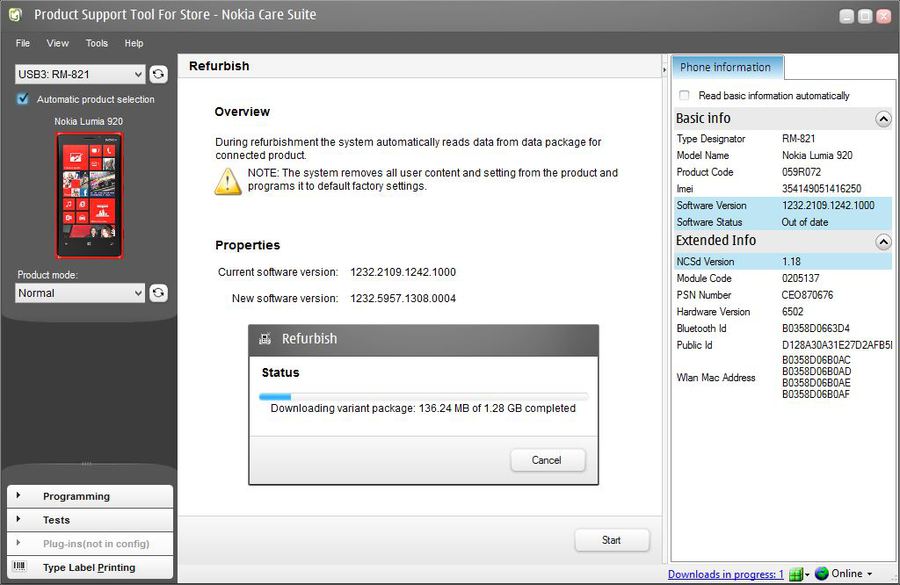The image size is (900, 585).
Task: Click the warning triangle icon beside the NOTE
Action: click(228, 181)
